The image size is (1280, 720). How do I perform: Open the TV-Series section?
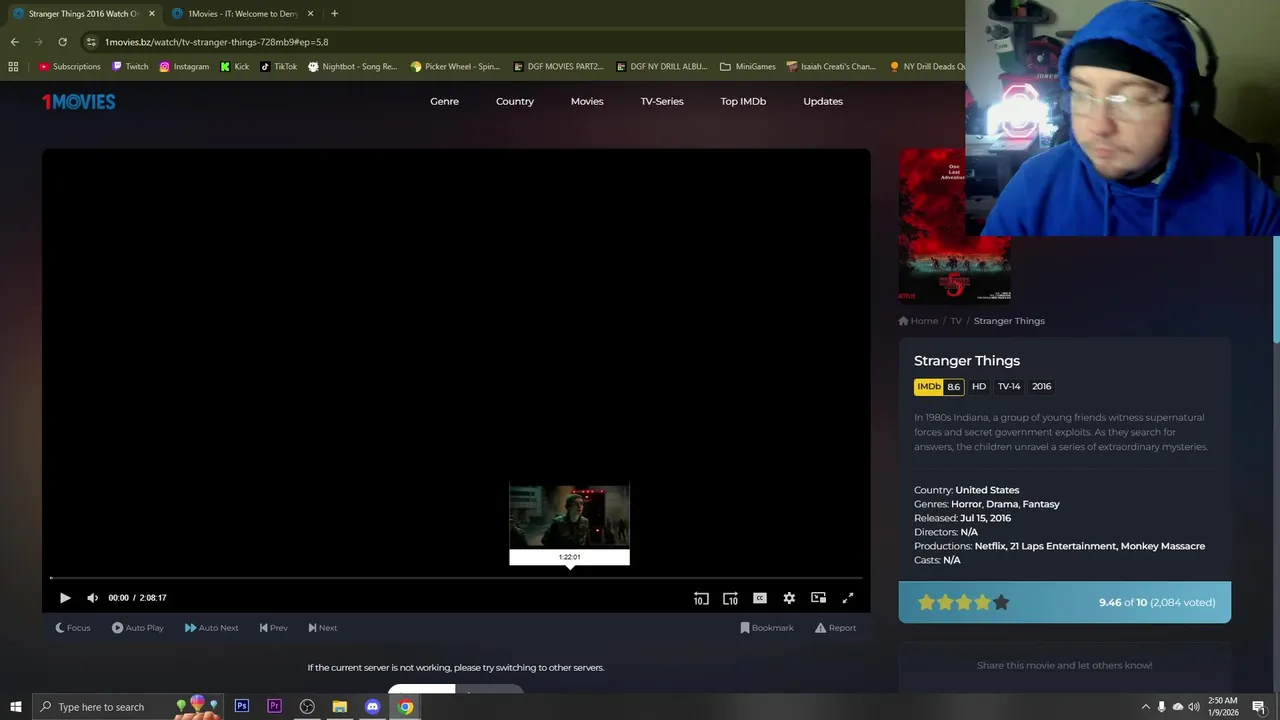(662, 101)
